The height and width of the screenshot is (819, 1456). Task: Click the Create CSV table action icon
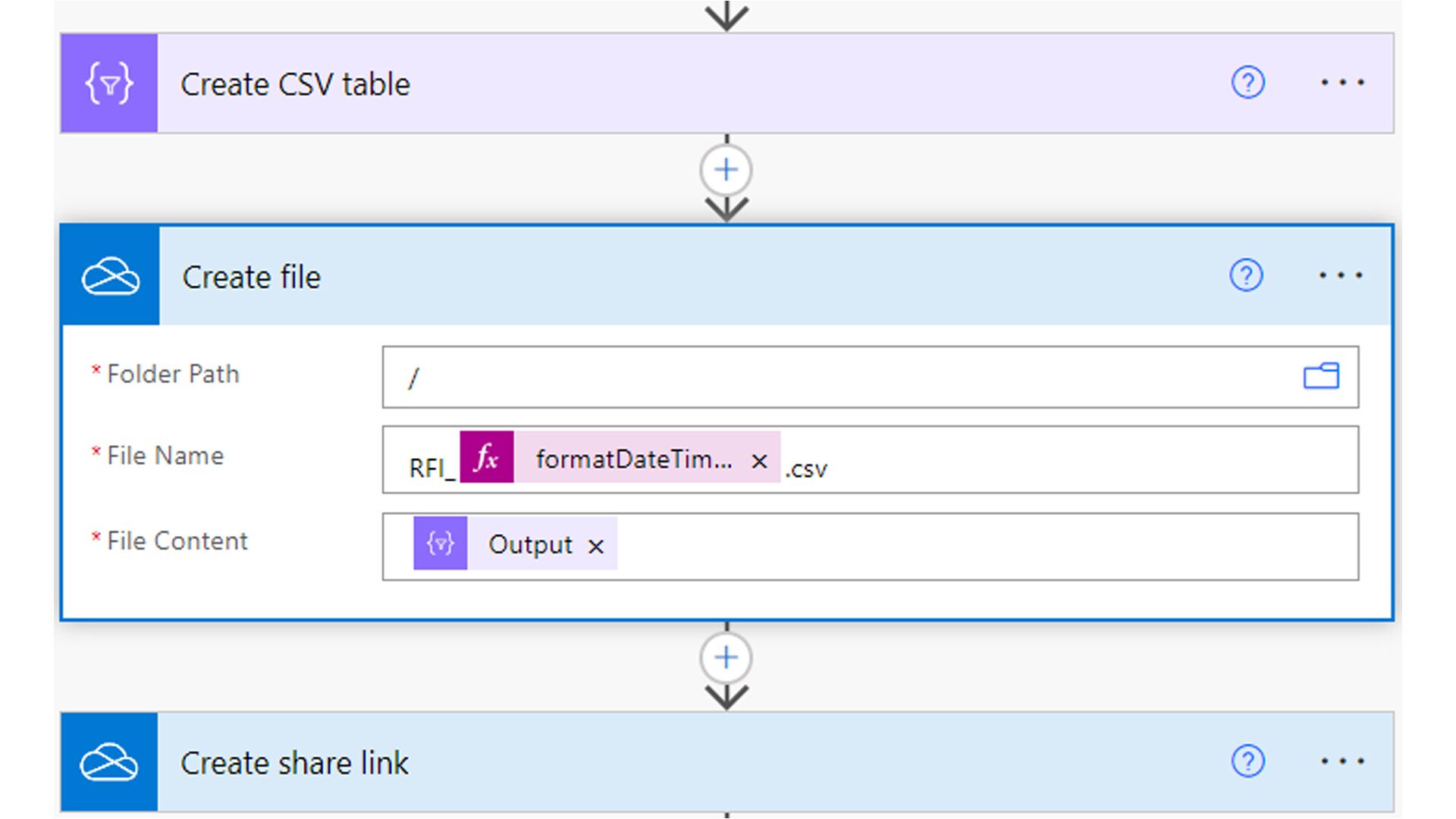[x=109, y=83]
